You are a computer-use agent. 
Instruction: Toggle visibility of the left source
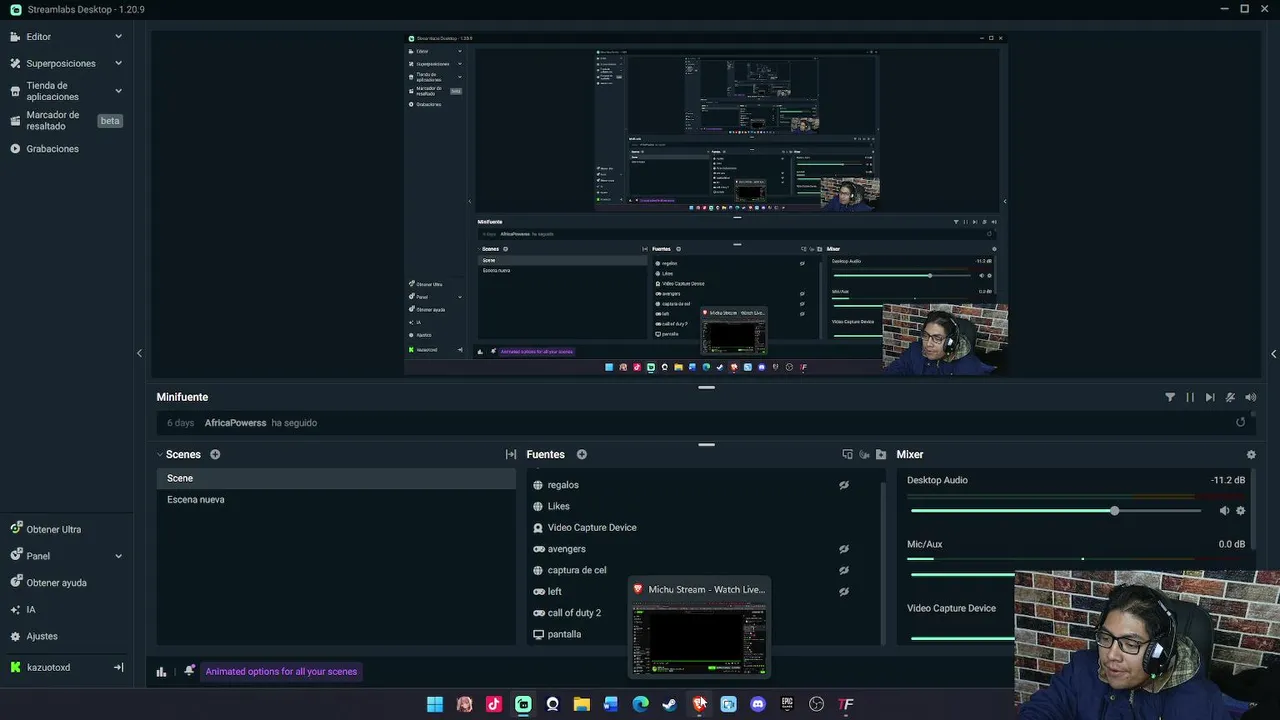(x=844, y=591)
